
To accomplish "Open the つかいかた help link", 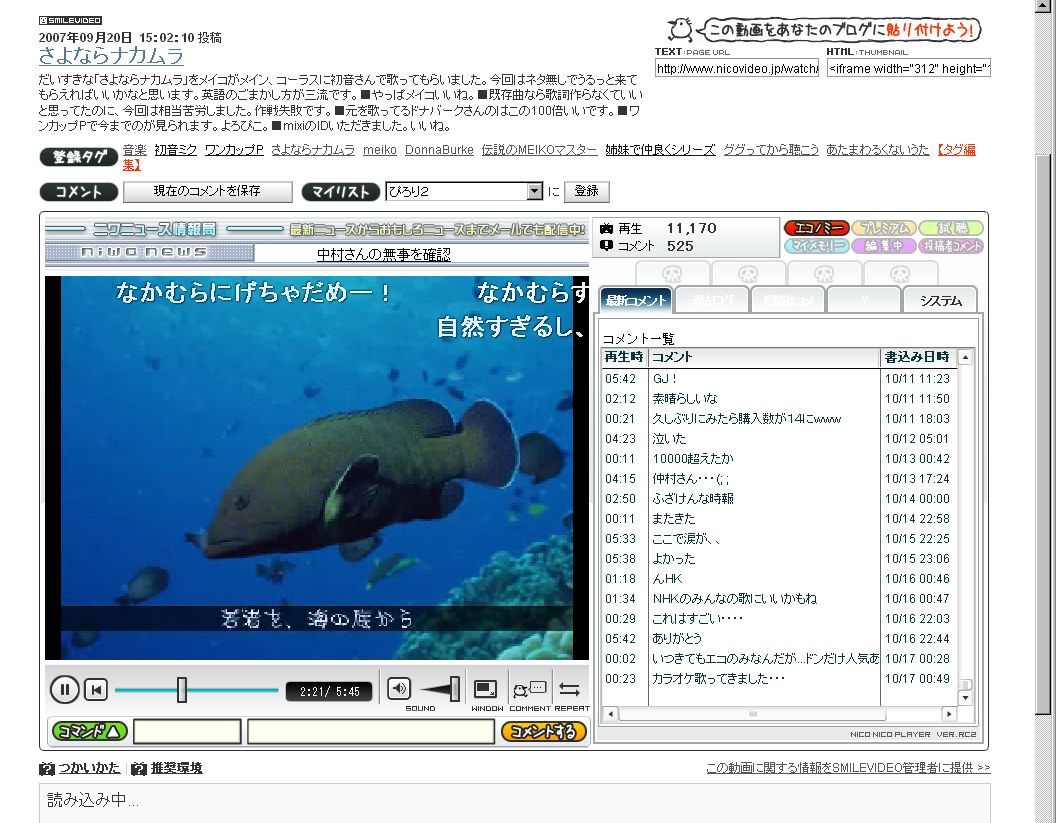I will coord(89,768).
